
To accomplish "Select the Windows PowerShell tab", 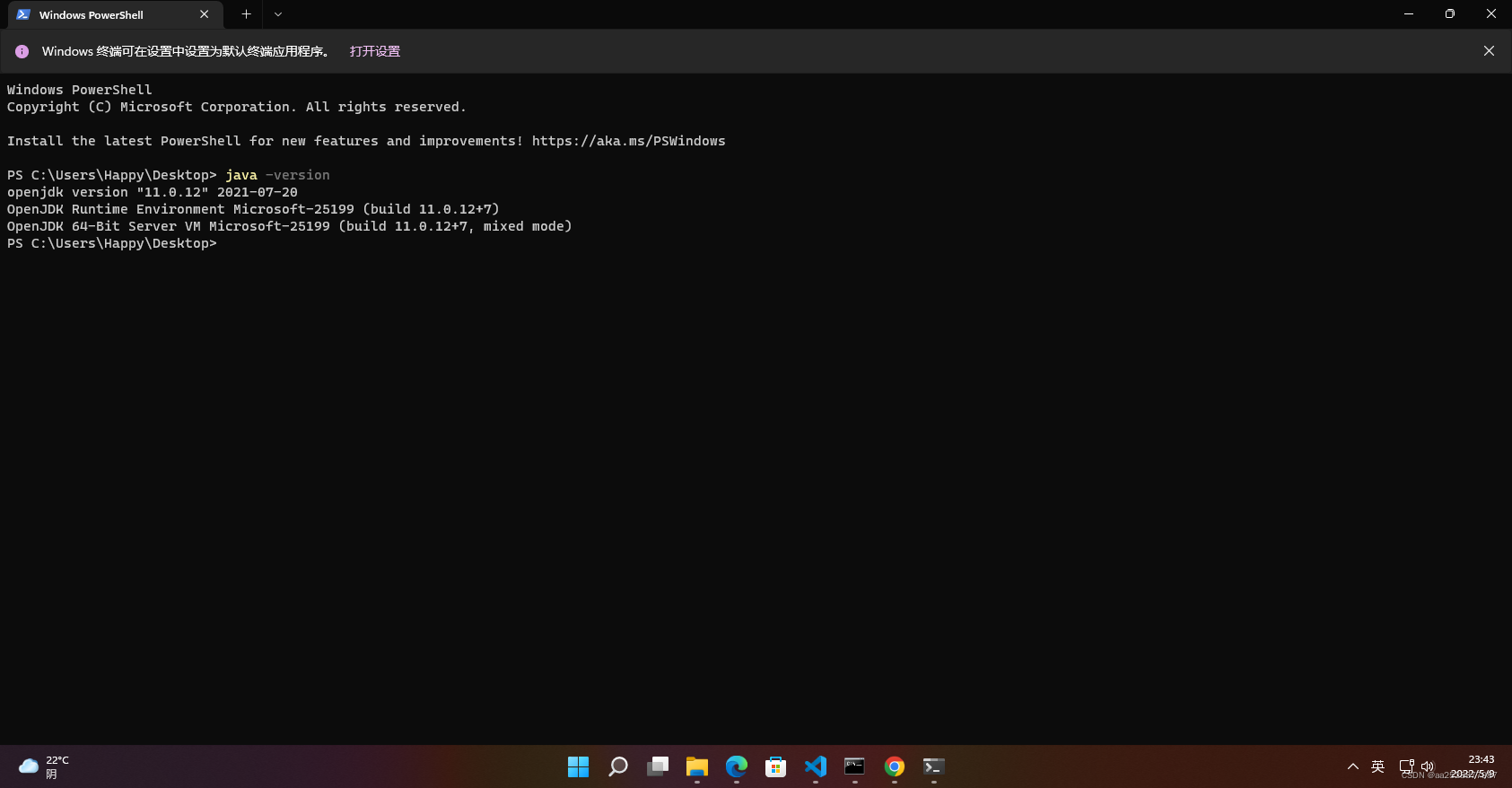I will [x=114, y=14].
